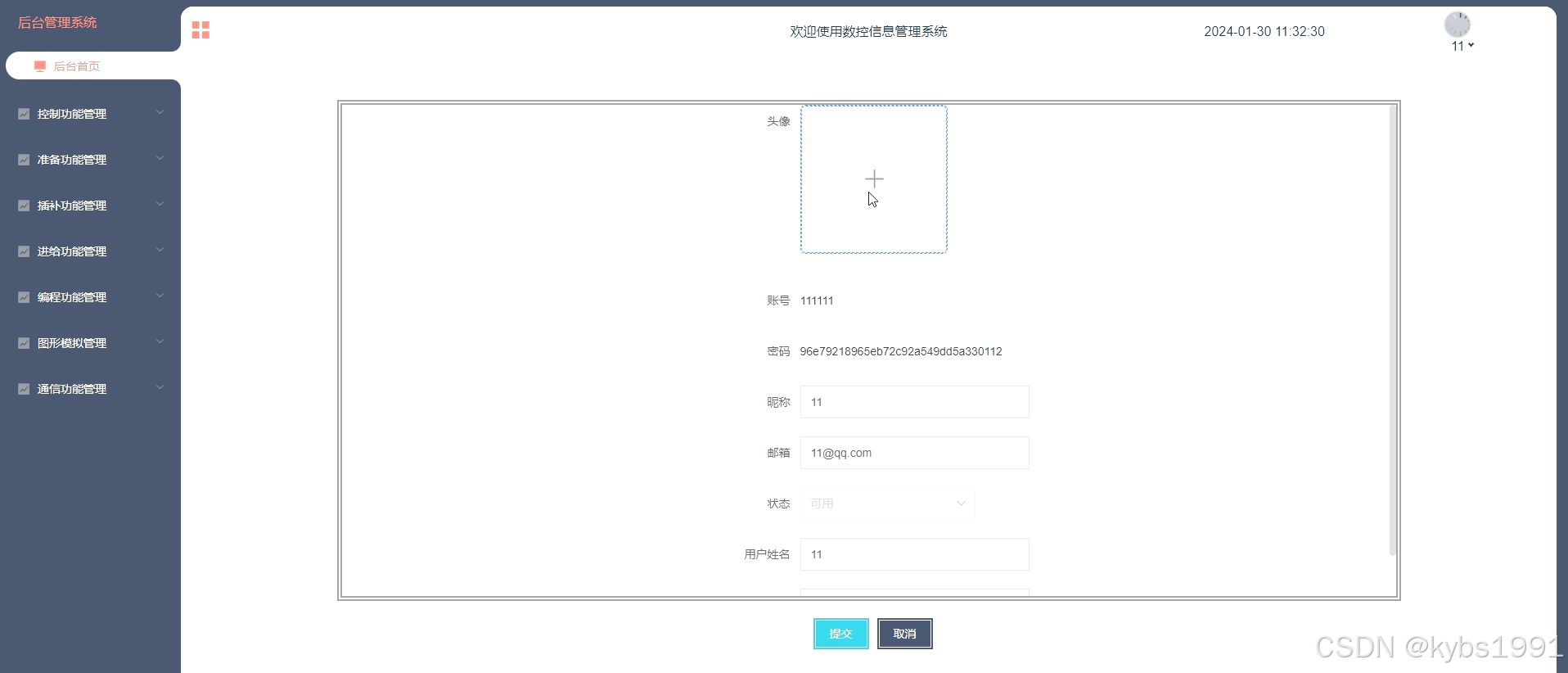Click the 用户姓名 input field

click(914, 554)
